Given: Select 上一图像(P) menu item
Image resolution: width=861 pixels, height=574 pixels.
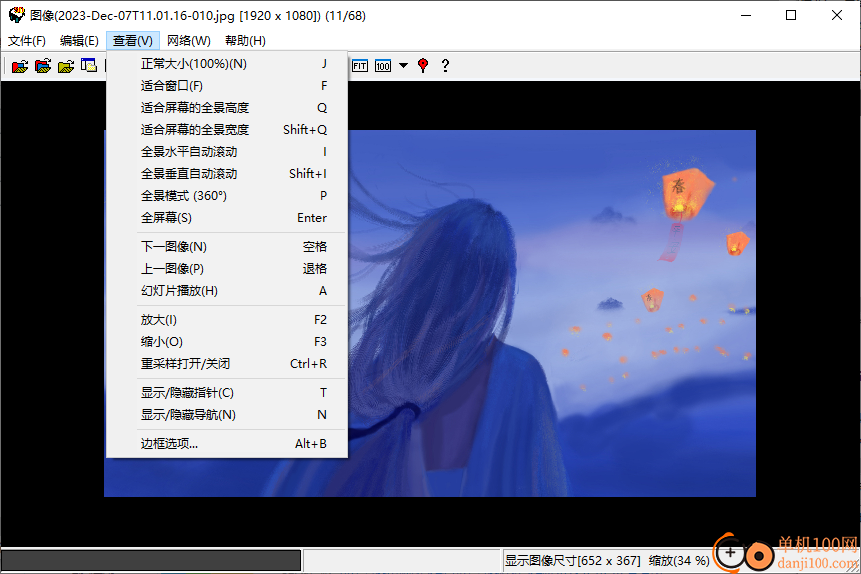Looking at the screenshot, I should [x=227, y=269].
